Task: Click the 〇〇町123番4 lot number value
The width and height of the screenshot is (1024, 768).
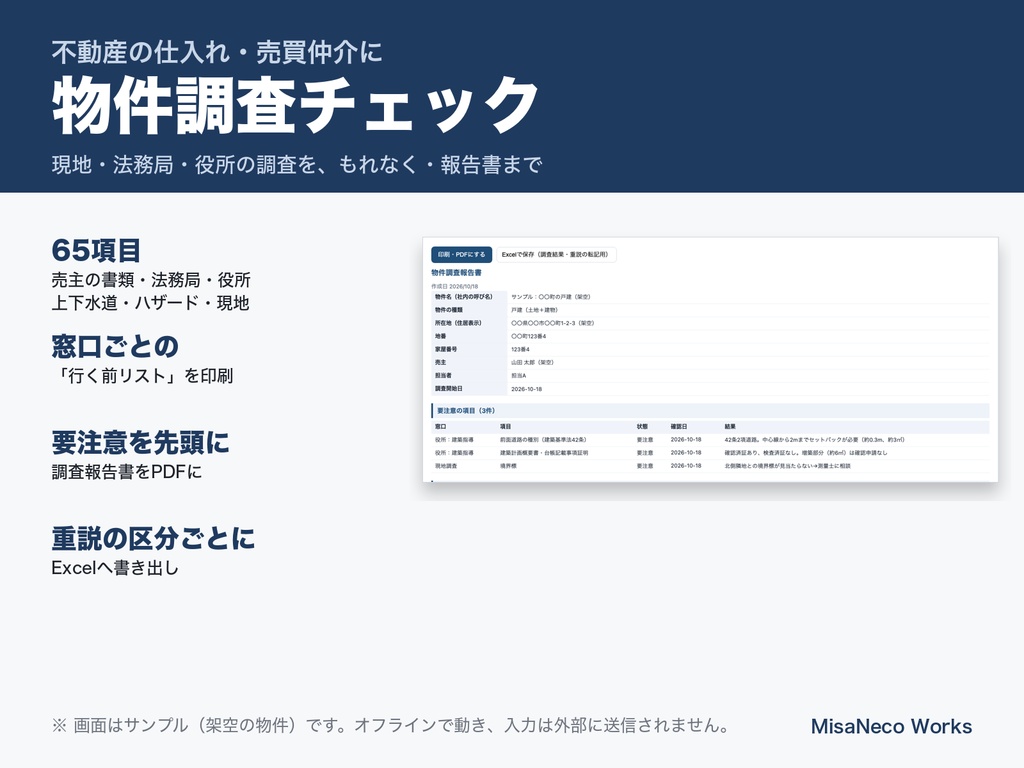Action: pos(528,336)
